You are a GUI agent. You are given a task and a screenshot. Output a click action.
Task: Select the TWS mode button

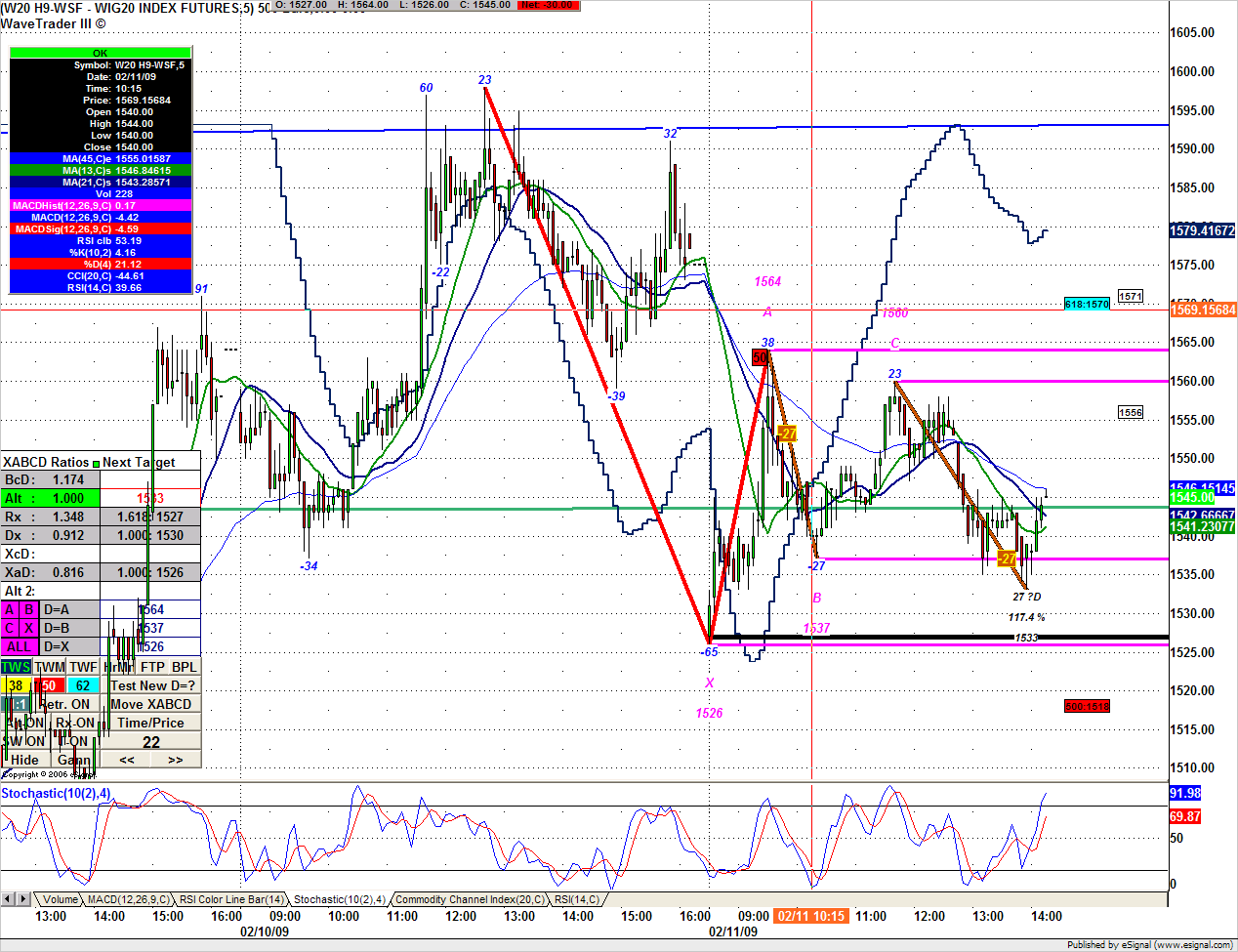point(17,667)
